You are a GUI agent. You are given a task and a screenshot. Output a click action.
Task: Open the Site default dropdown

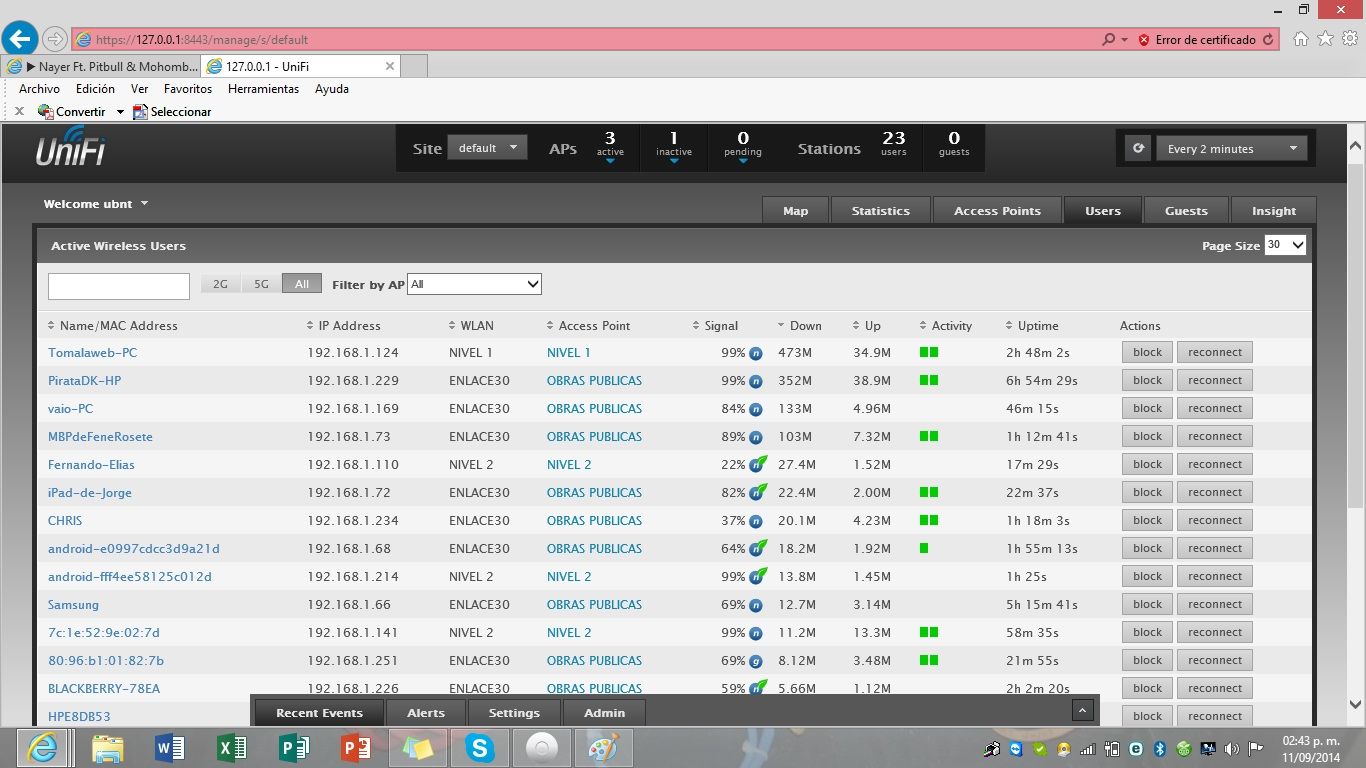pos(487,148)
